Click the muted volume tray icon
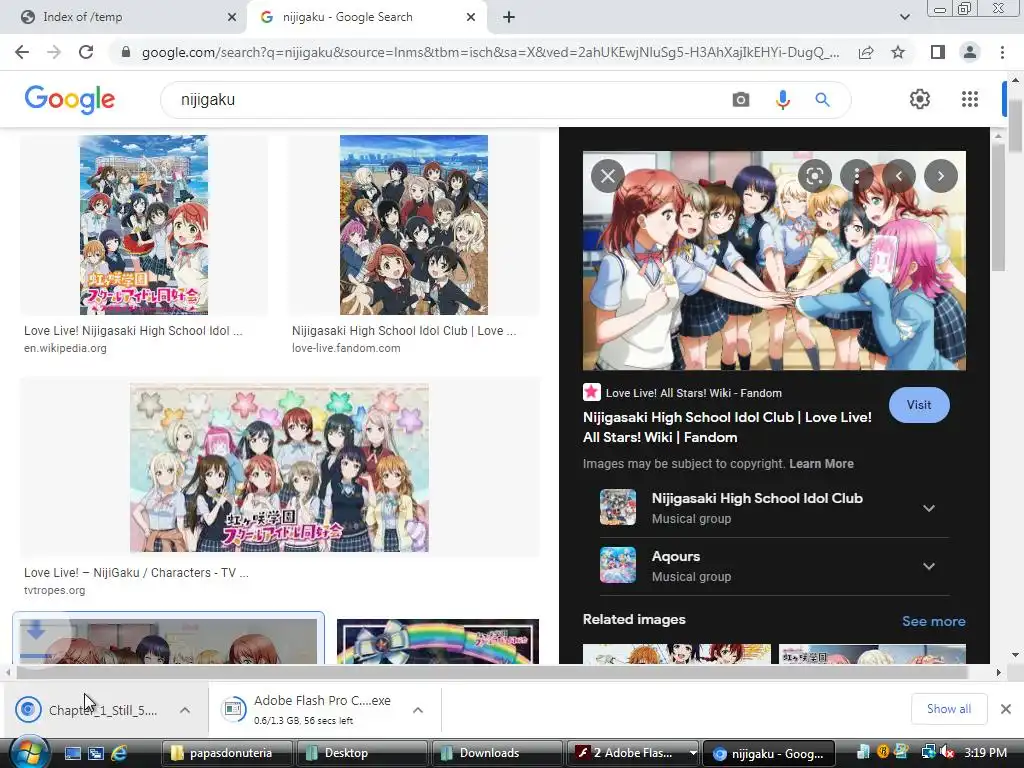Screen dimensions: 1024x768 tap(947, 753)
